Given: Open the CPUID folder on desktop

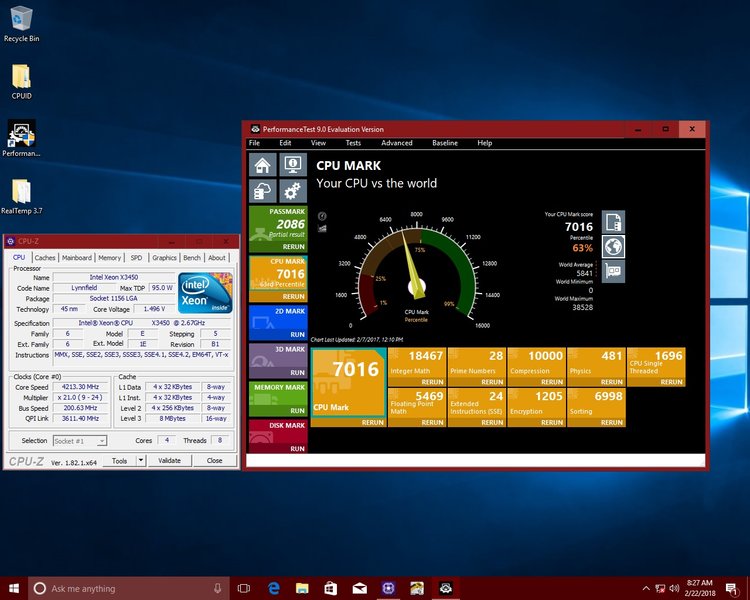Looking at the screenshot, I should tap(22, 81).
